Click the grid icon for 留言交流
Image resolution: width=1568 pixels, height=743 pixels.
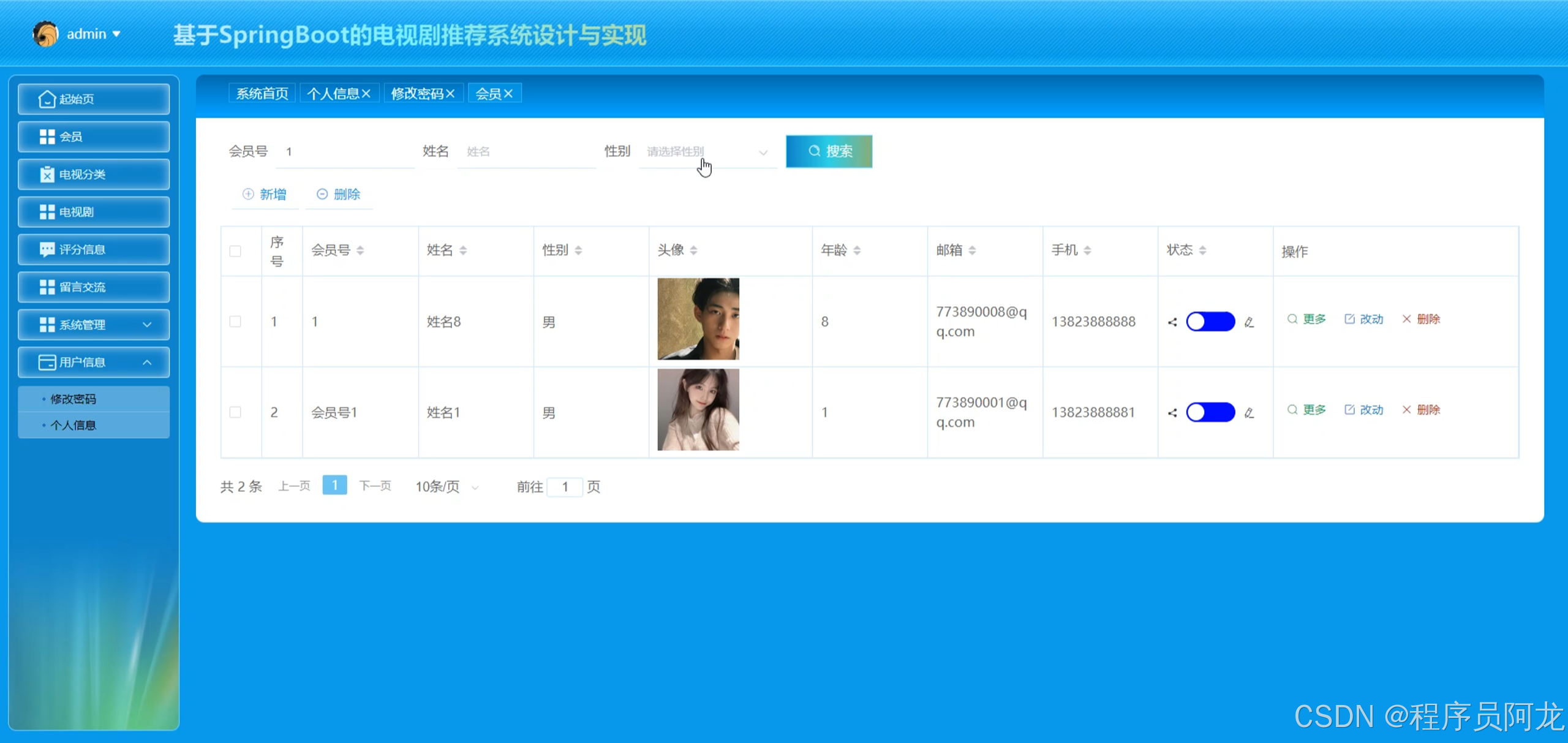pos(47,287)
